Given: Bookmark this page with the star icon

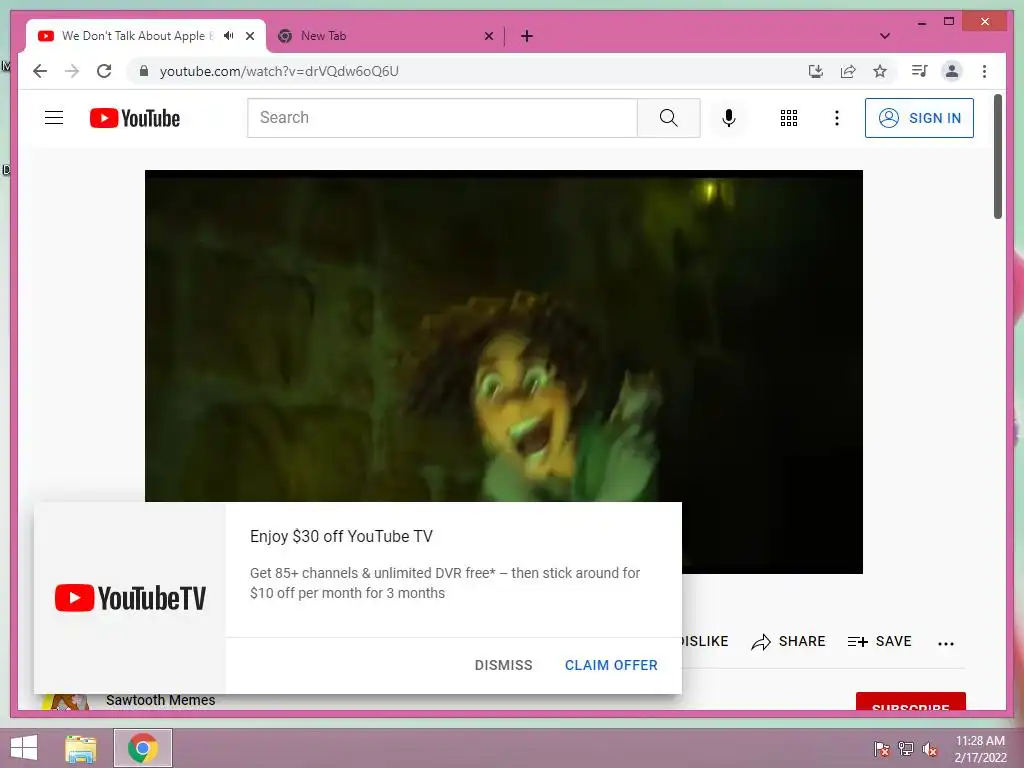Looking at the screenshot, I should tap(880, 71).
